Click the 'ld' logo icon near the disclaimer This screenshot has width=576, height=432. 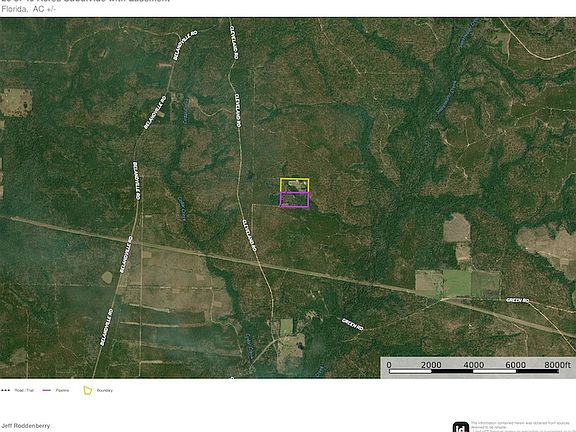pyautogui.click(x=461, y=427)
